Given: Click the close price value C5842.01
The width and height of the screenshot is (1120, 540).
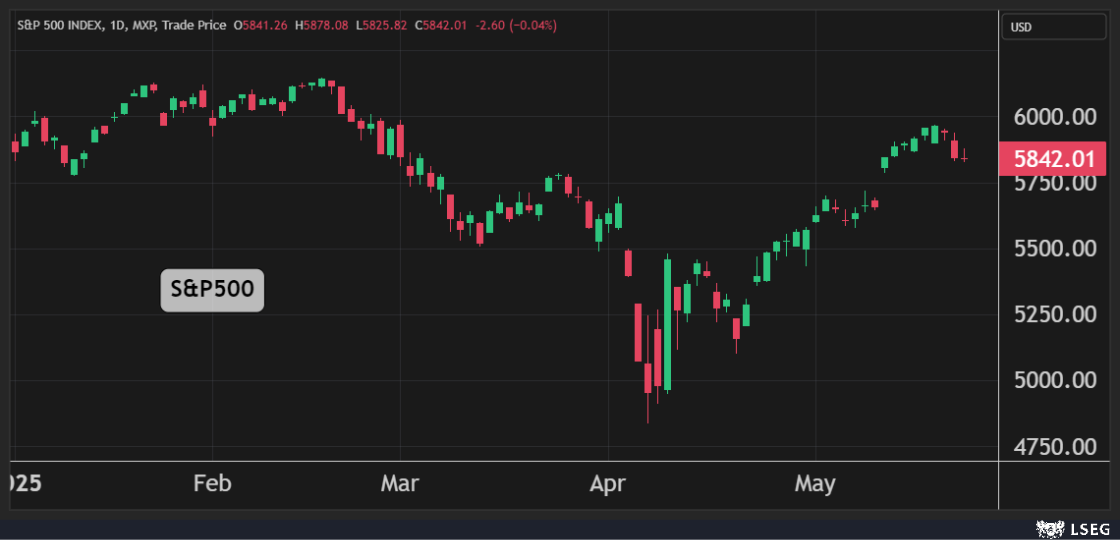Looking at the screenshot, I should click(x=438, y=25).
